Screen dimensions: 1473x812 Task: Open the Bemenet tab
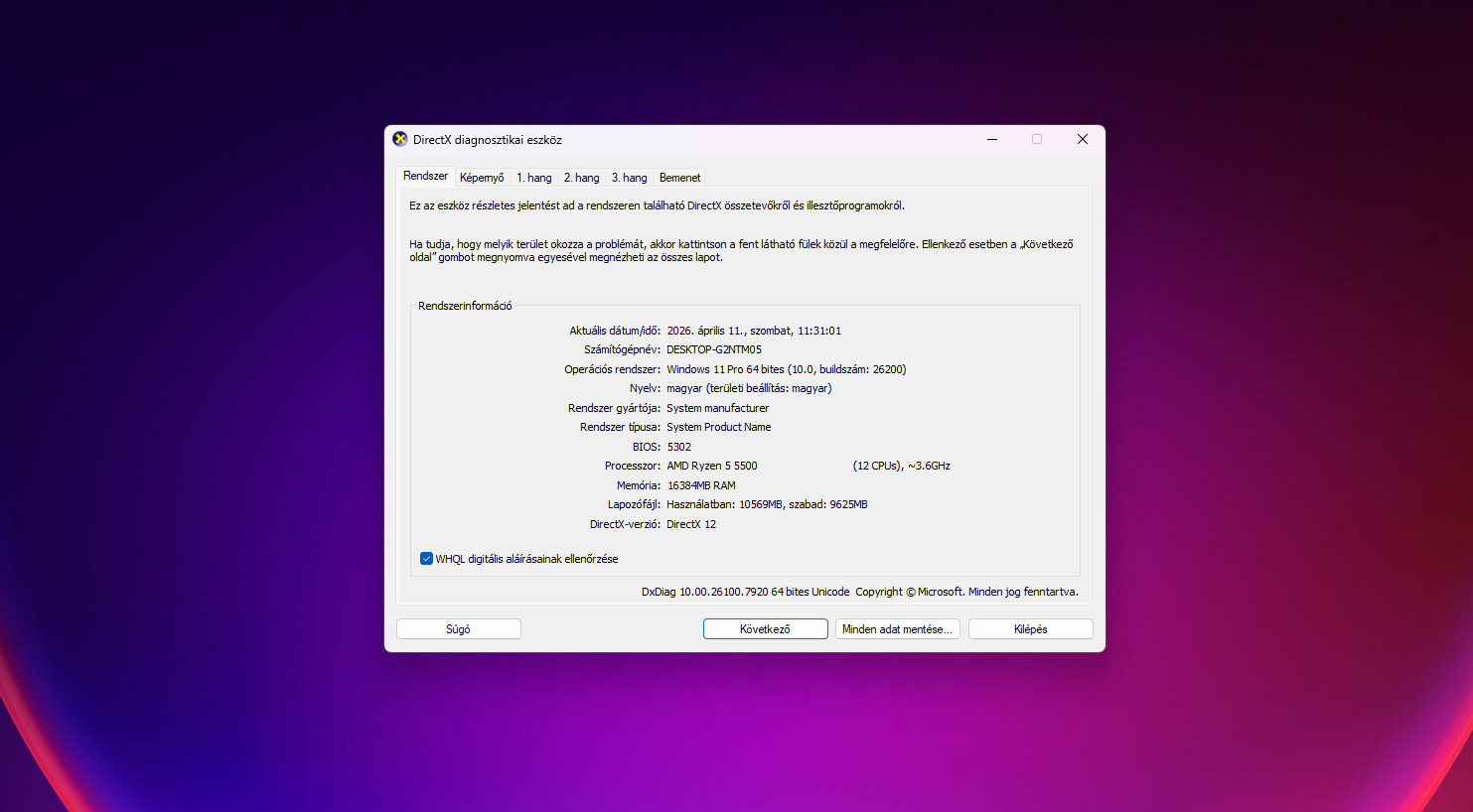pos(680,178)
